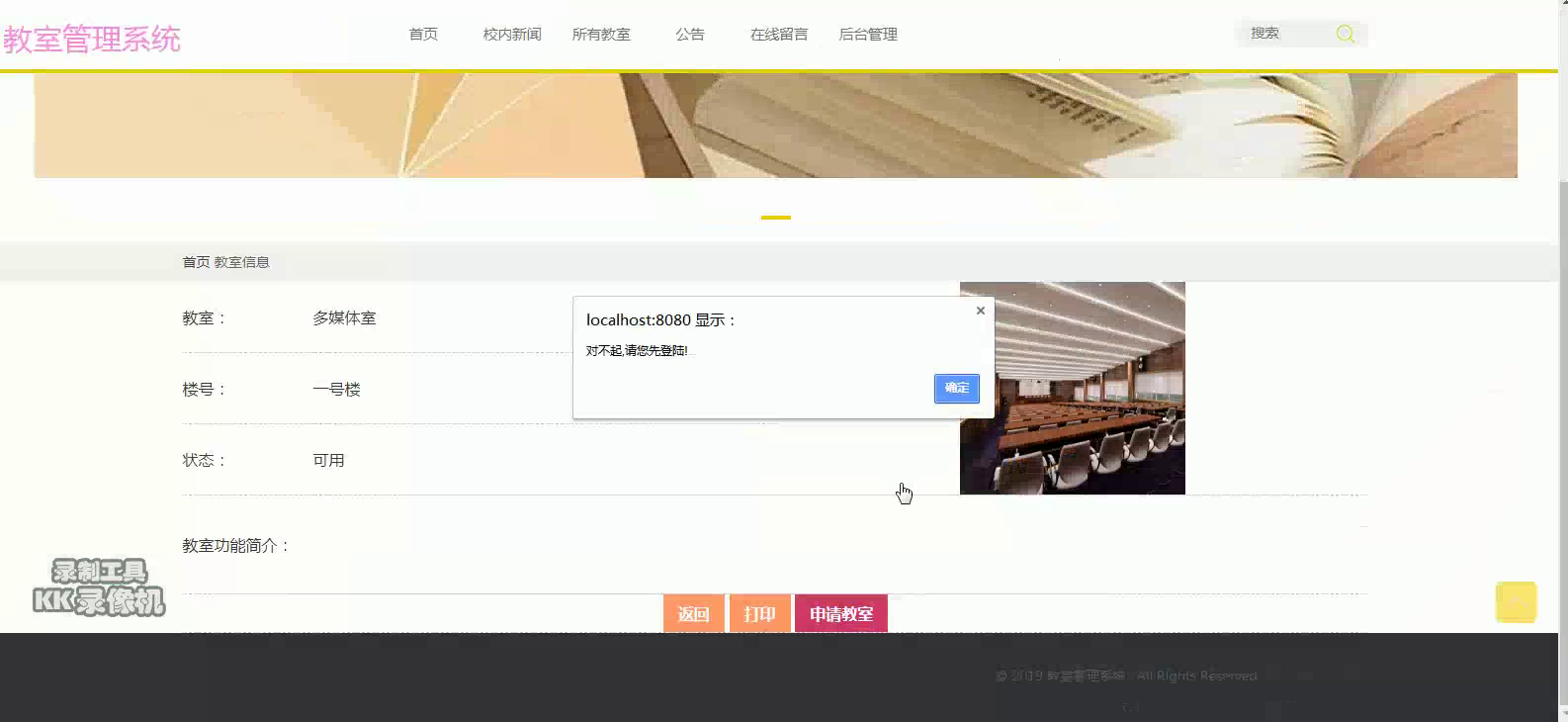Click the 申请教室 button
Image resolution: width=1568 pixels, height=722 pixels.
click(841, 614)
